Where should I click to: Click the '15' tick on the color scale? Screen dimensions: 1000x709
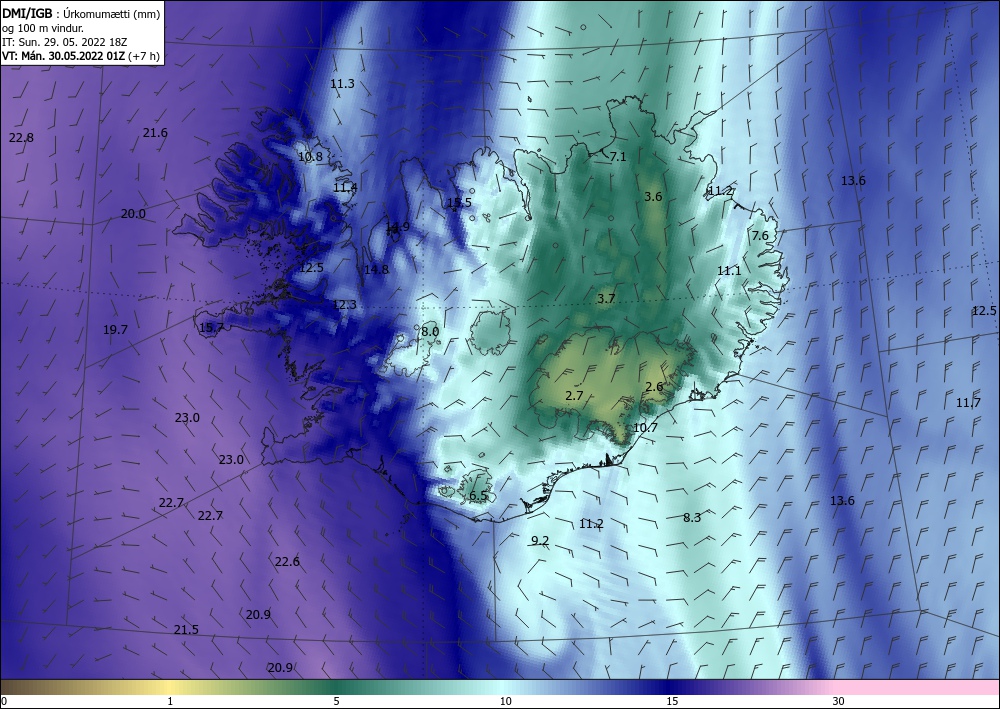tap(672, 701)
